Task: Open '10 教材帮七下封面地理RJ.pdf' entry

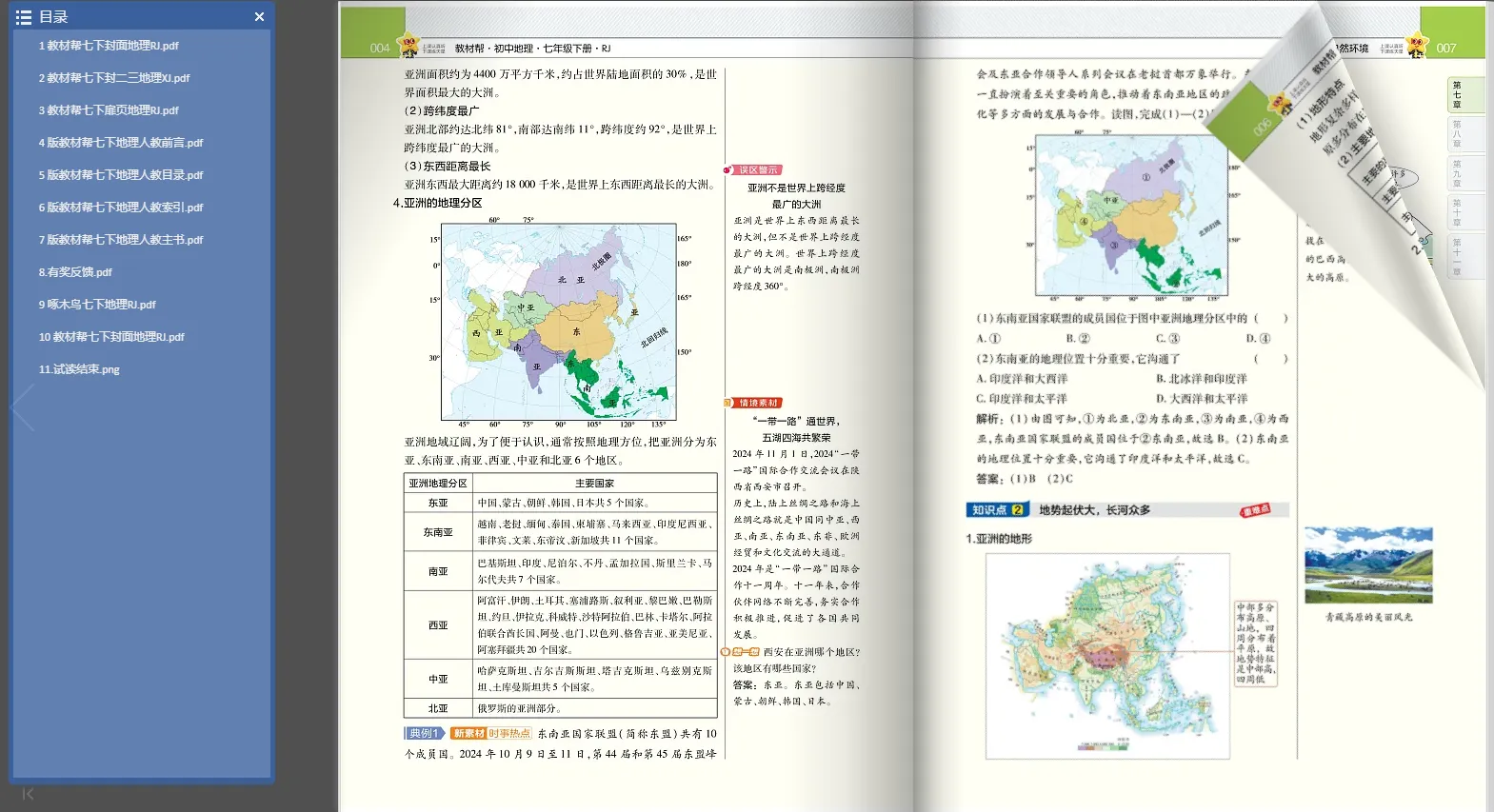Action: point(110,337)
